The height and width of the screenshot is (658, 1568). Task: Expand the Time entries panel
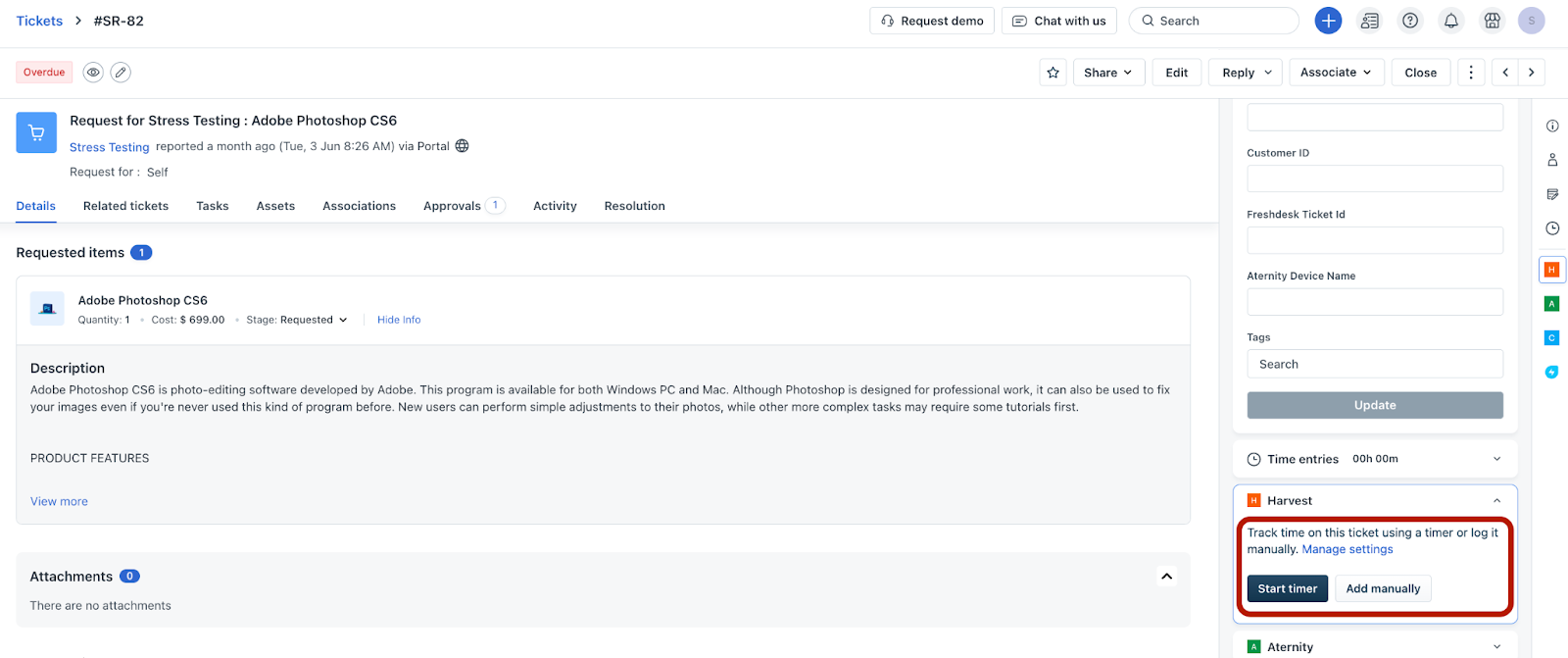(1496, 459)
